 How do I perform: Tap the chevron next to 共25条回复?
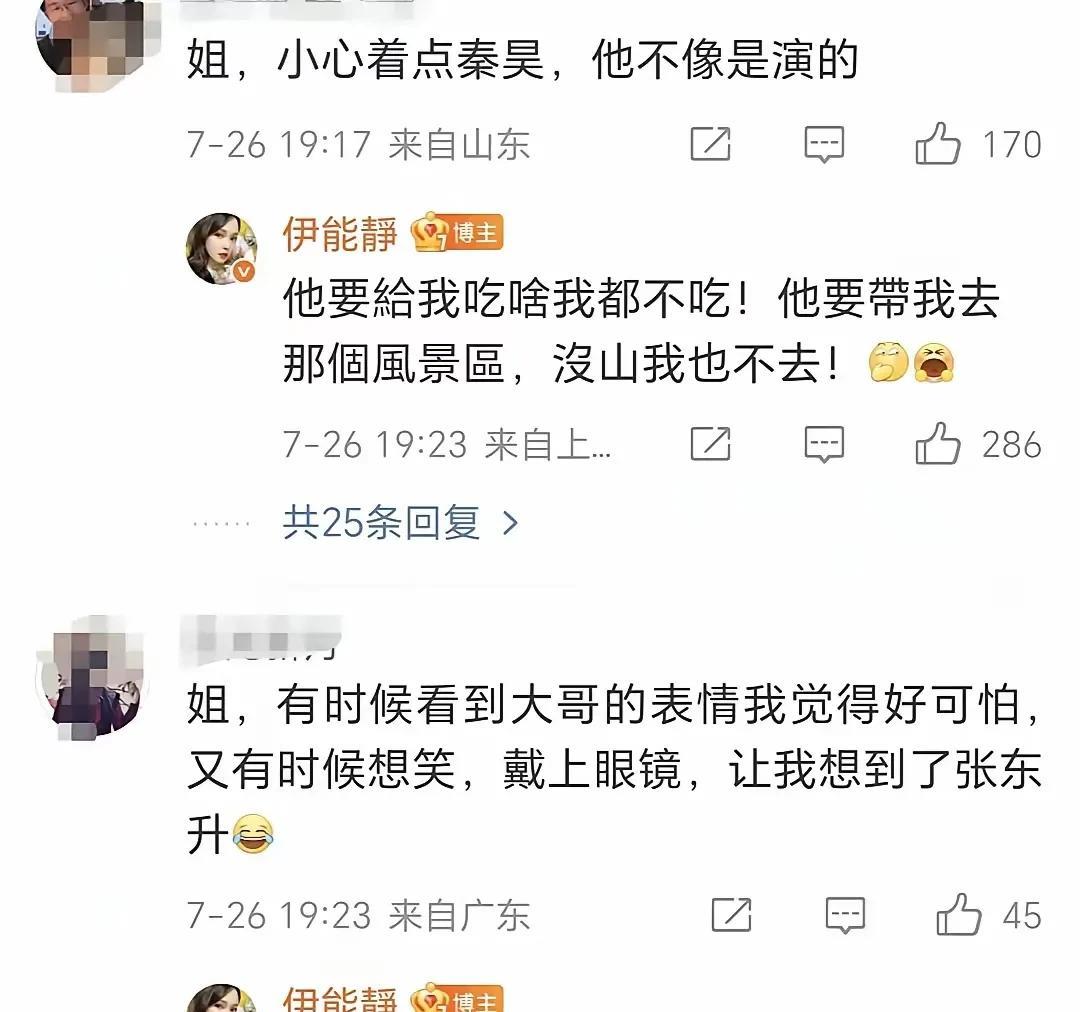click(x=510, y=523)
